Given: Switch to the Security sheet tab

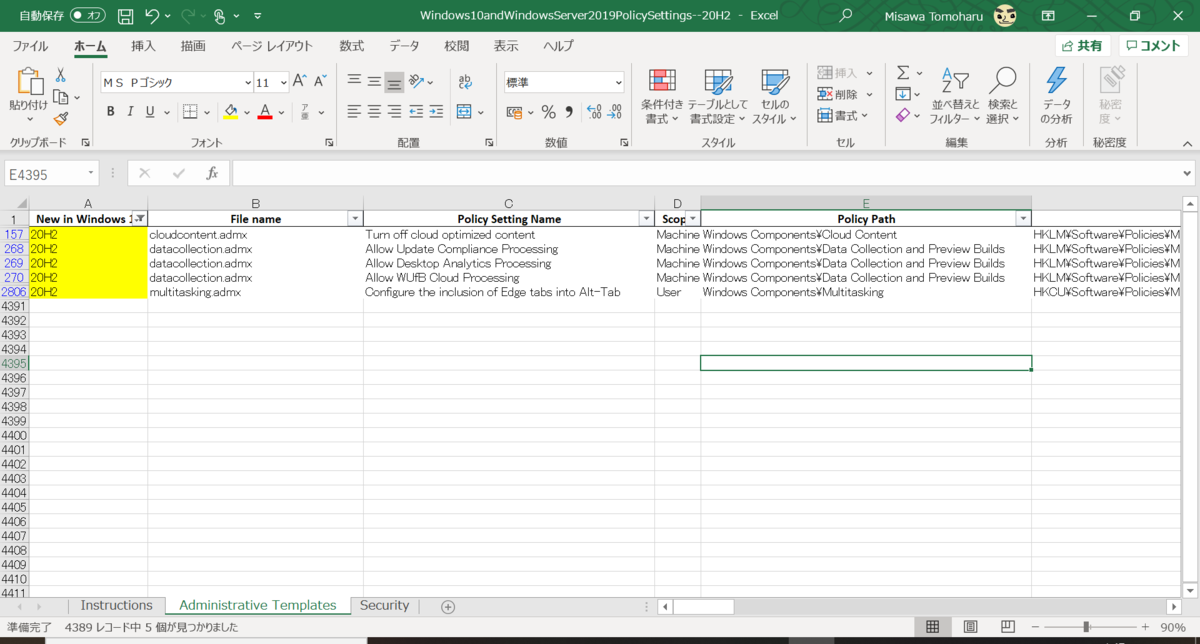Looking at the screenshot, I should pos(385,606).
